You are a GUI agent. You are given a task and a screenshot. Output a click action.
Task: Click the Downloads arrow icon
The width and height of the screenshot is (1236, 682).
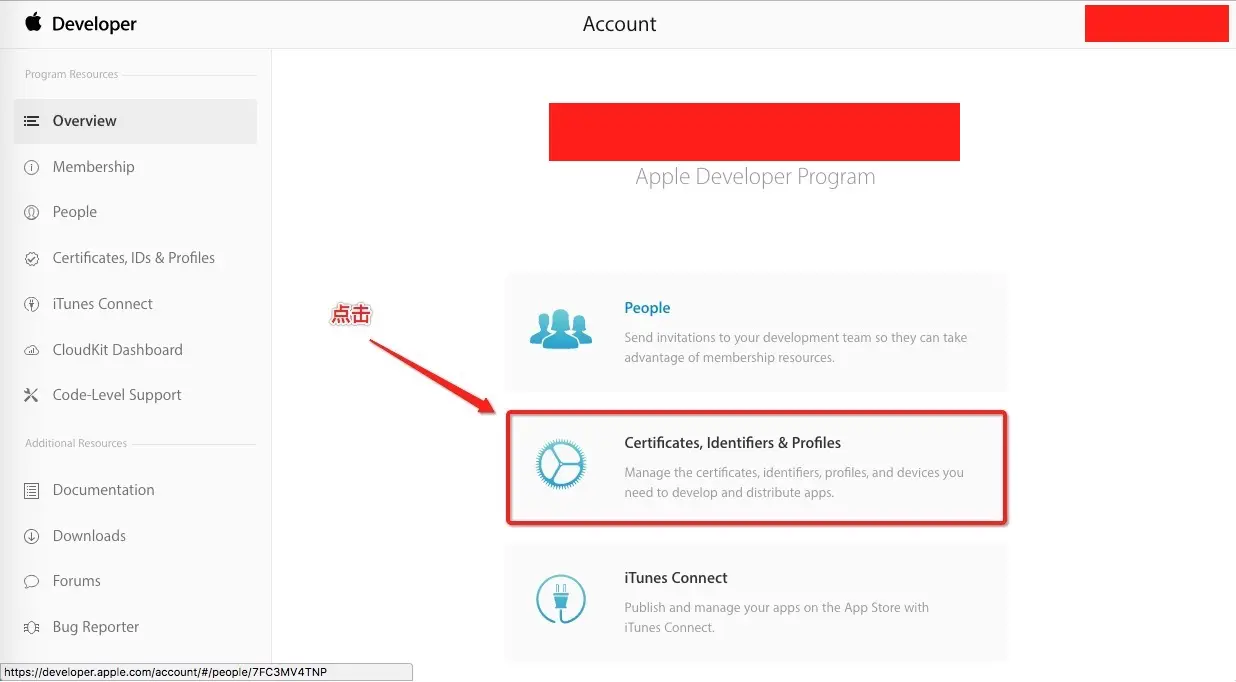tap(32, 536)
